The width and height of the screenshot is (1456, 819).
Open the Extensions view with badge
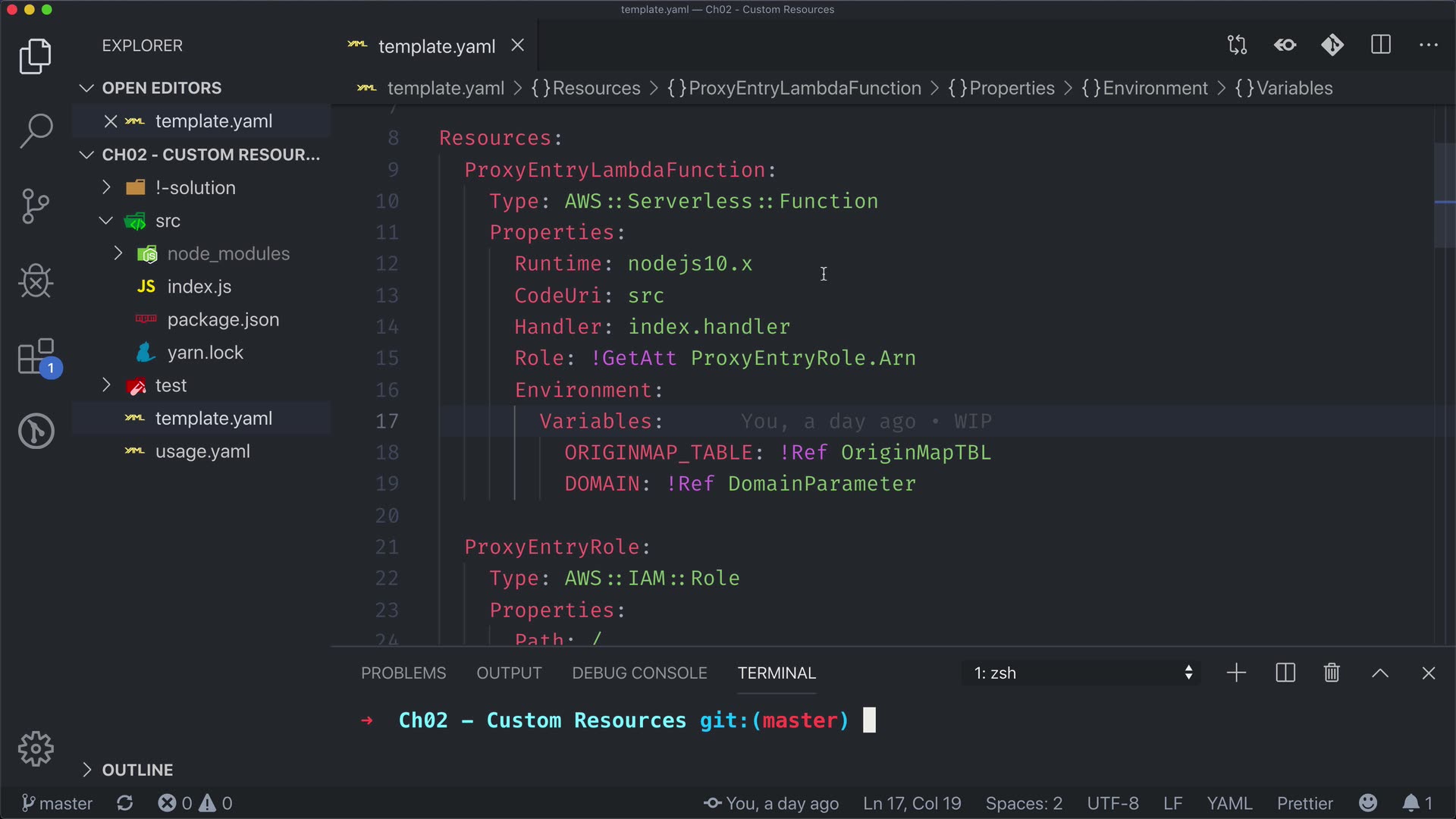point(36,356)
